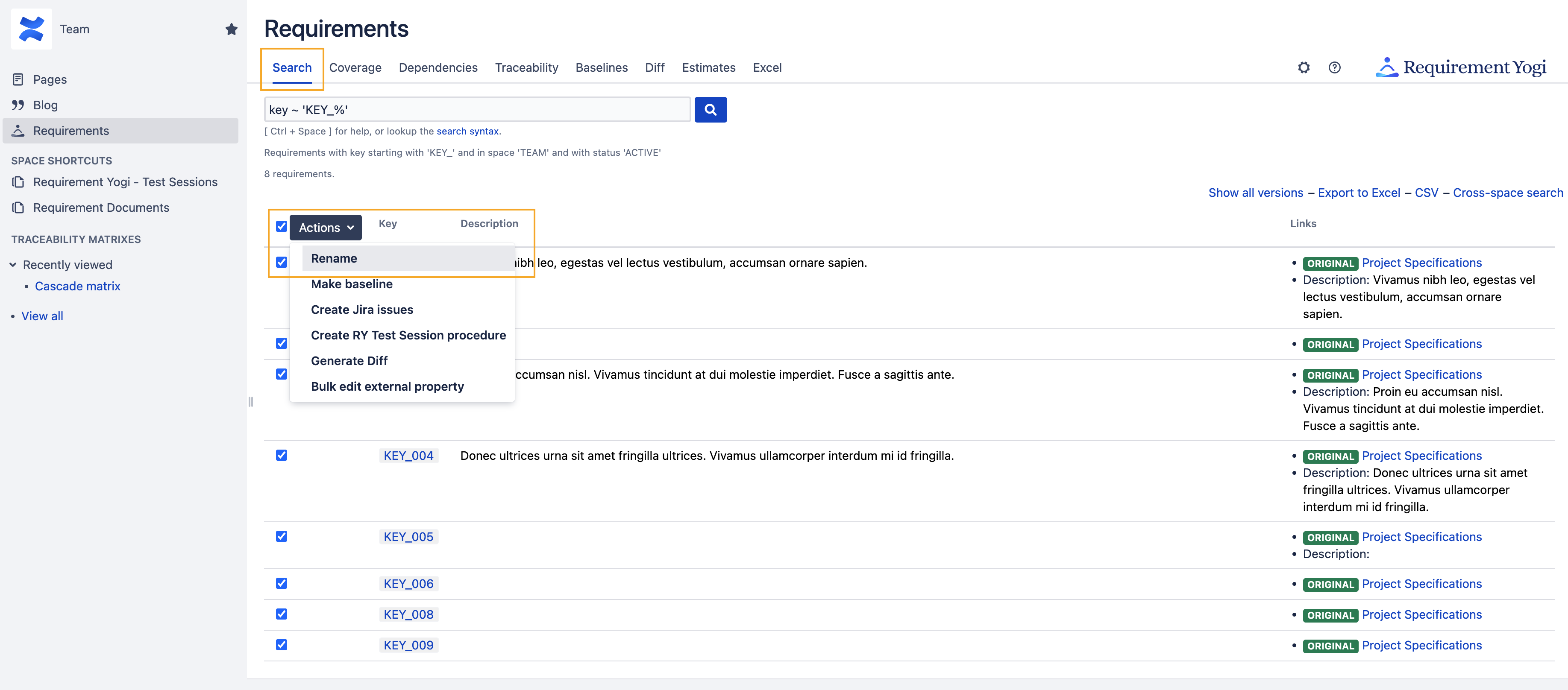Open Pages from the sidebar
The image size is (1568, 690).
pyautogui.click(x=49, y=79)
